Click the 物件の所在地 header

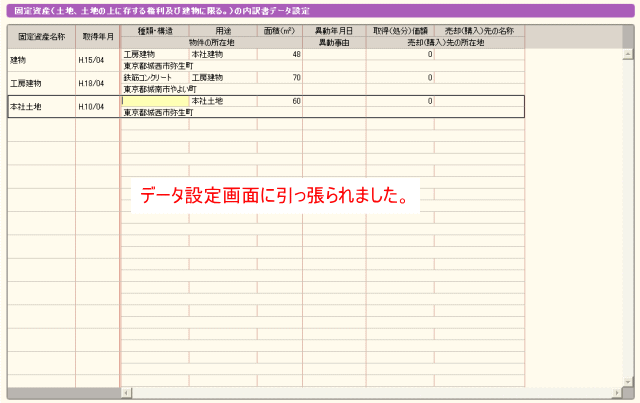212,42
